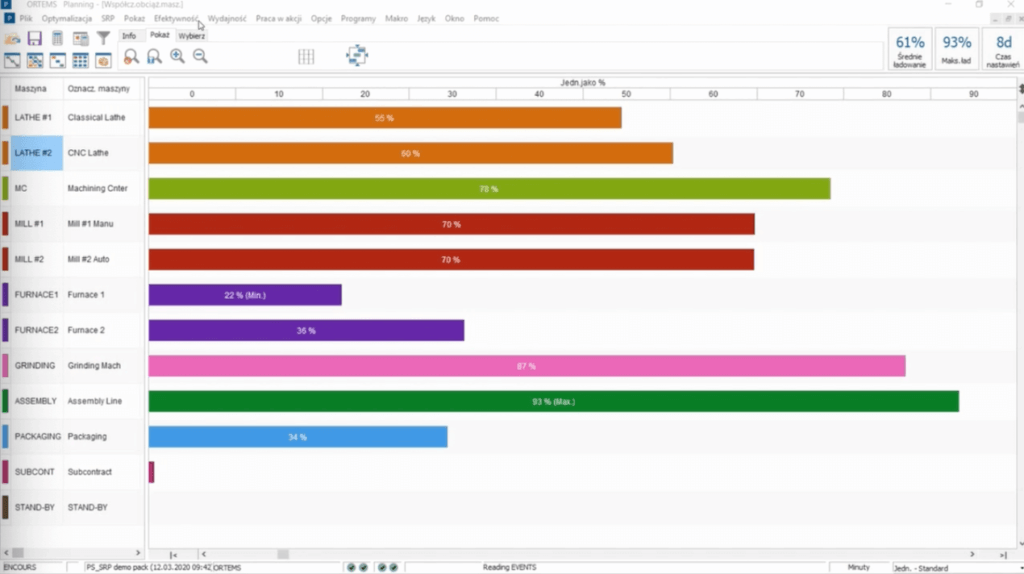Click the table grid icon in Pokaż toolbar
Viewport: 1024px width, 574px height.
click(306, 57)
